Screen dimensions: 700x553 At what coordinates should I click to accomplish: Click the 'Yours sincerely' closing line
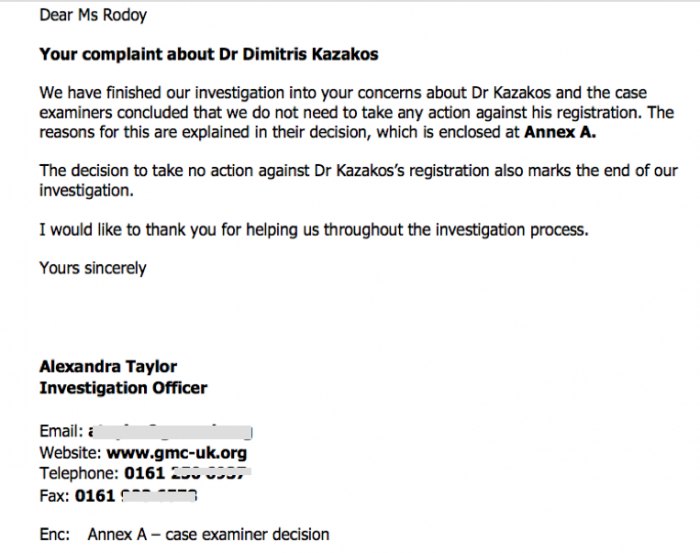coord(93,268)
